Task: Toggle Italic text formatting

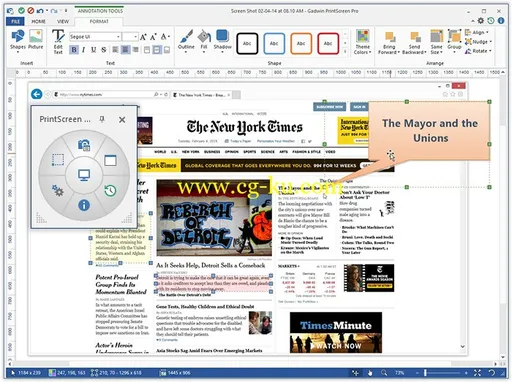Action: click(x=83, y=50)
